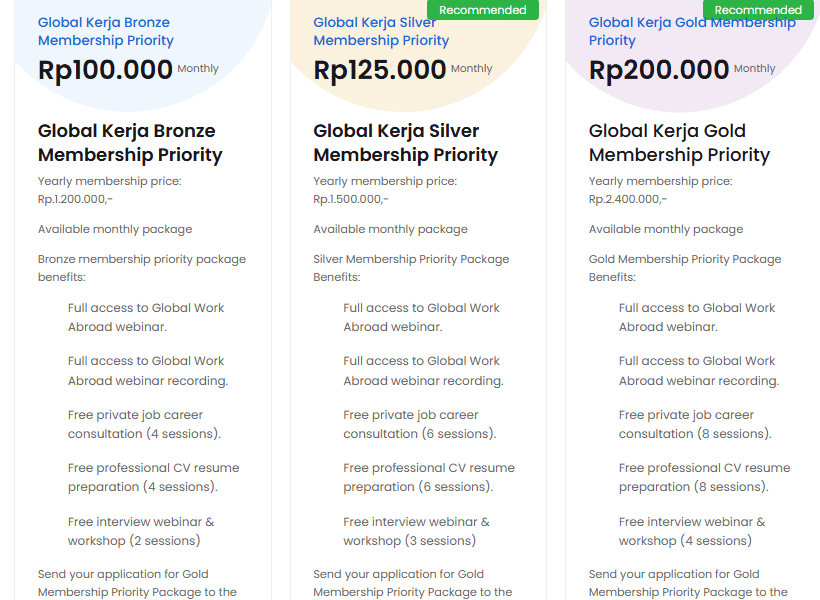Click Bronze consultation (4 sessions) benefit

[144, 424]
